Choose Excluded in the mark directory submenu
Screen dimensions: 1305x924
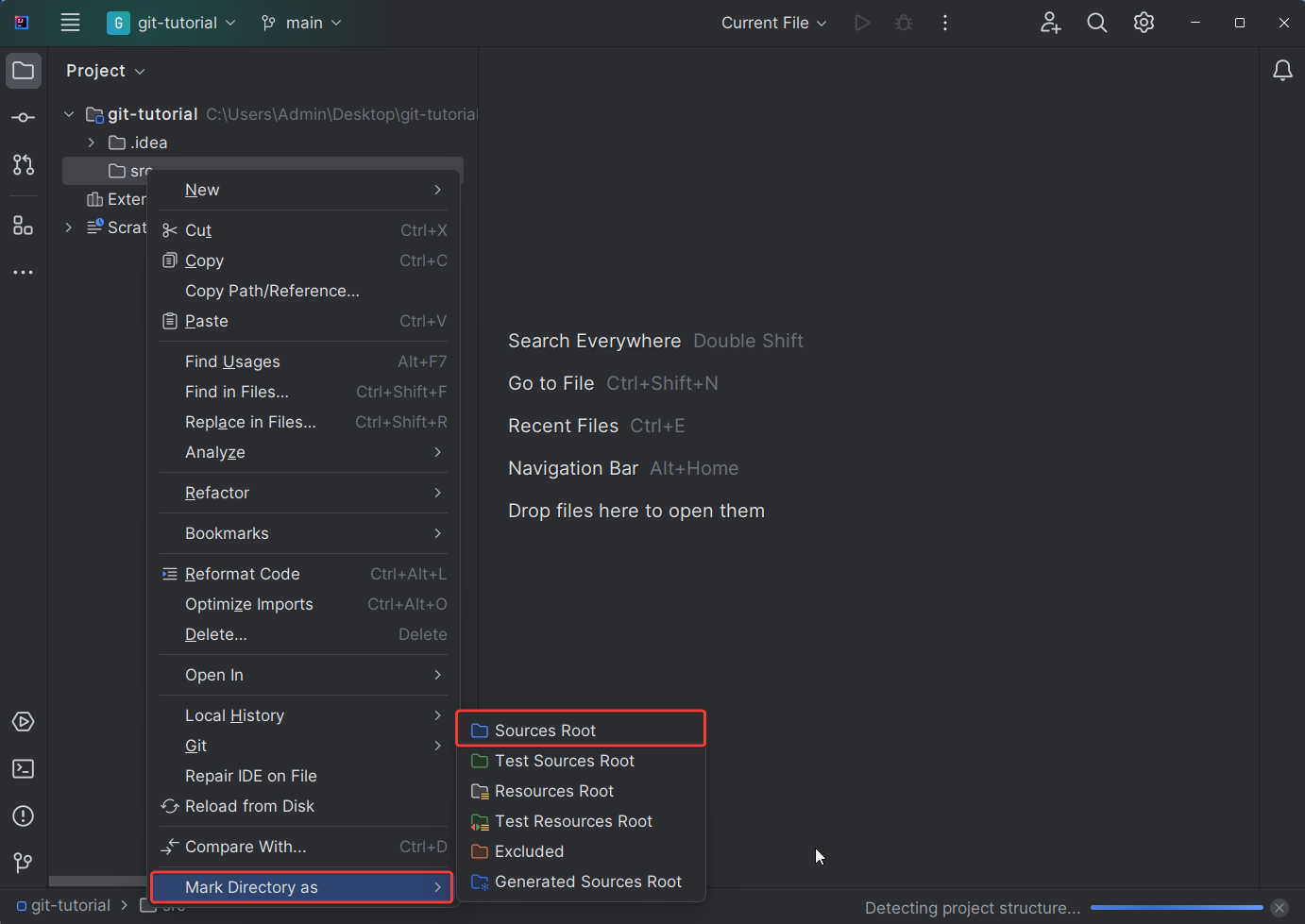tap(529, 851)
